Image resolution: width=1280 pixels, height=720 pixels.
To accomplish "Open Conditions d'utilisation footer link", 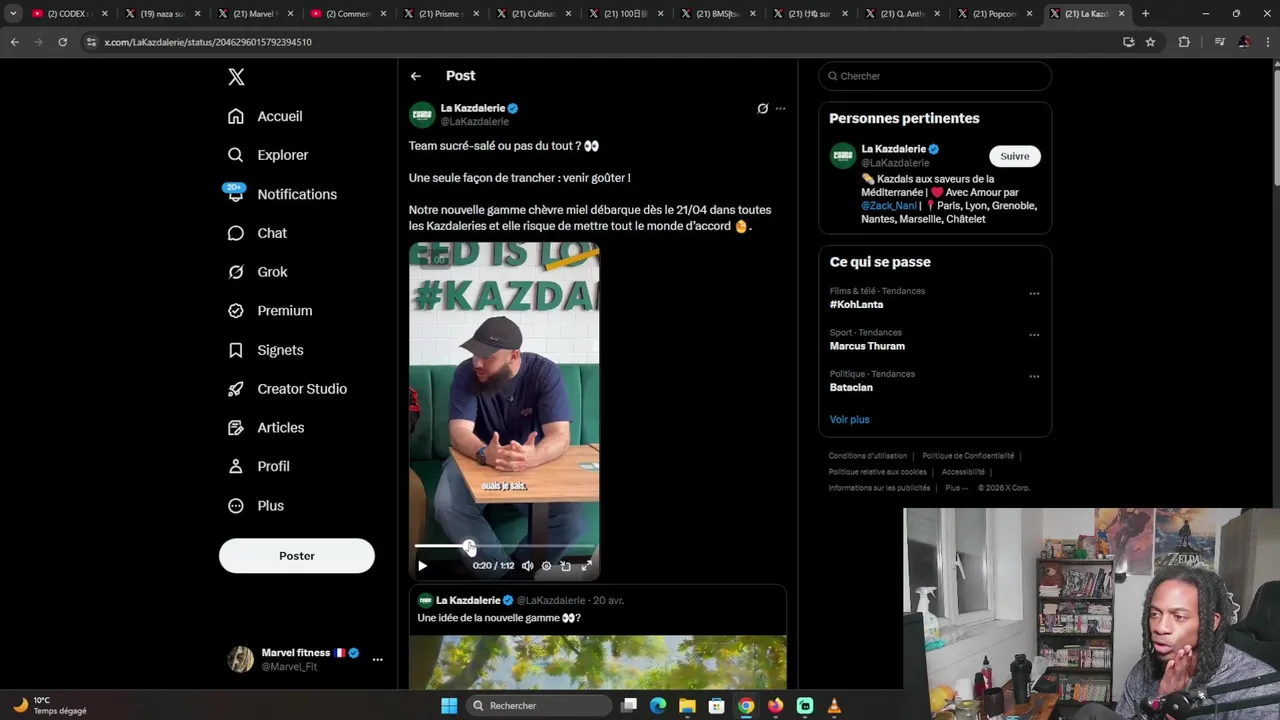I will [x=868, y=456].
